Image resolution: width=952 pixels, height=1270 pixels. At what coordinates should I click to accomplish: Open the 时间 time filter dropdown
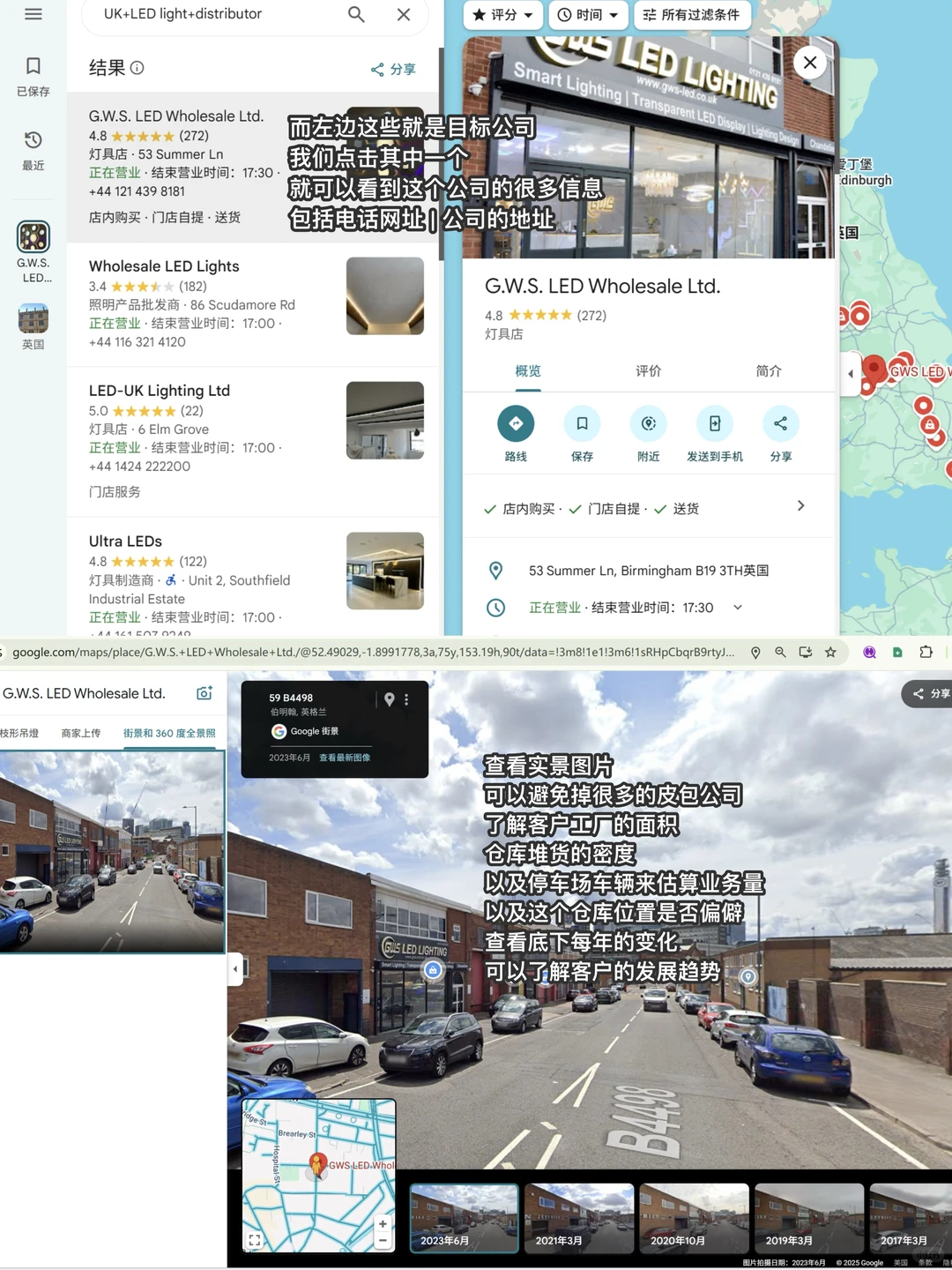pos(588,15)
